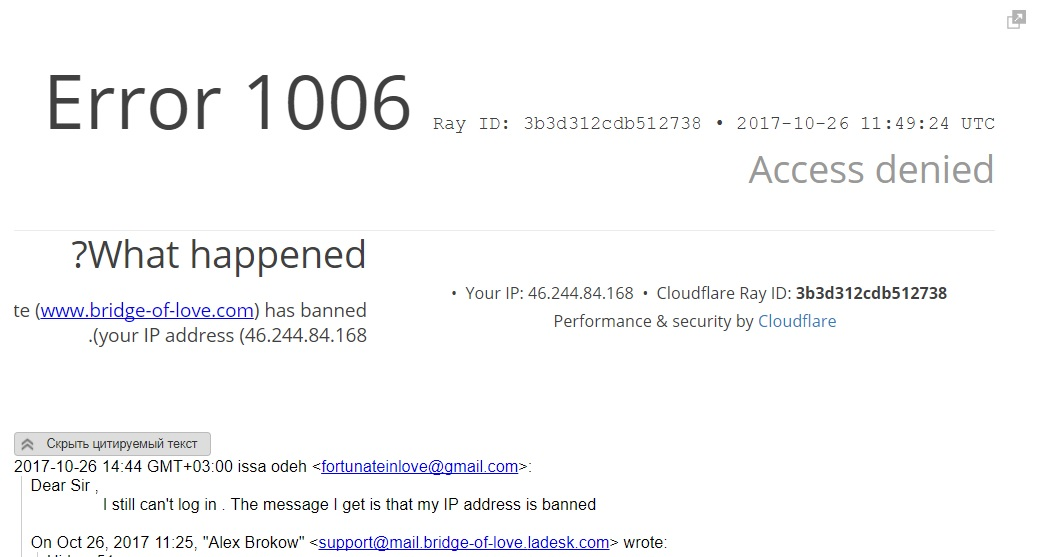Click the 11:49:24 UTC timestamp
Viewport: 1045px width, 557px height.
(927, 124)
